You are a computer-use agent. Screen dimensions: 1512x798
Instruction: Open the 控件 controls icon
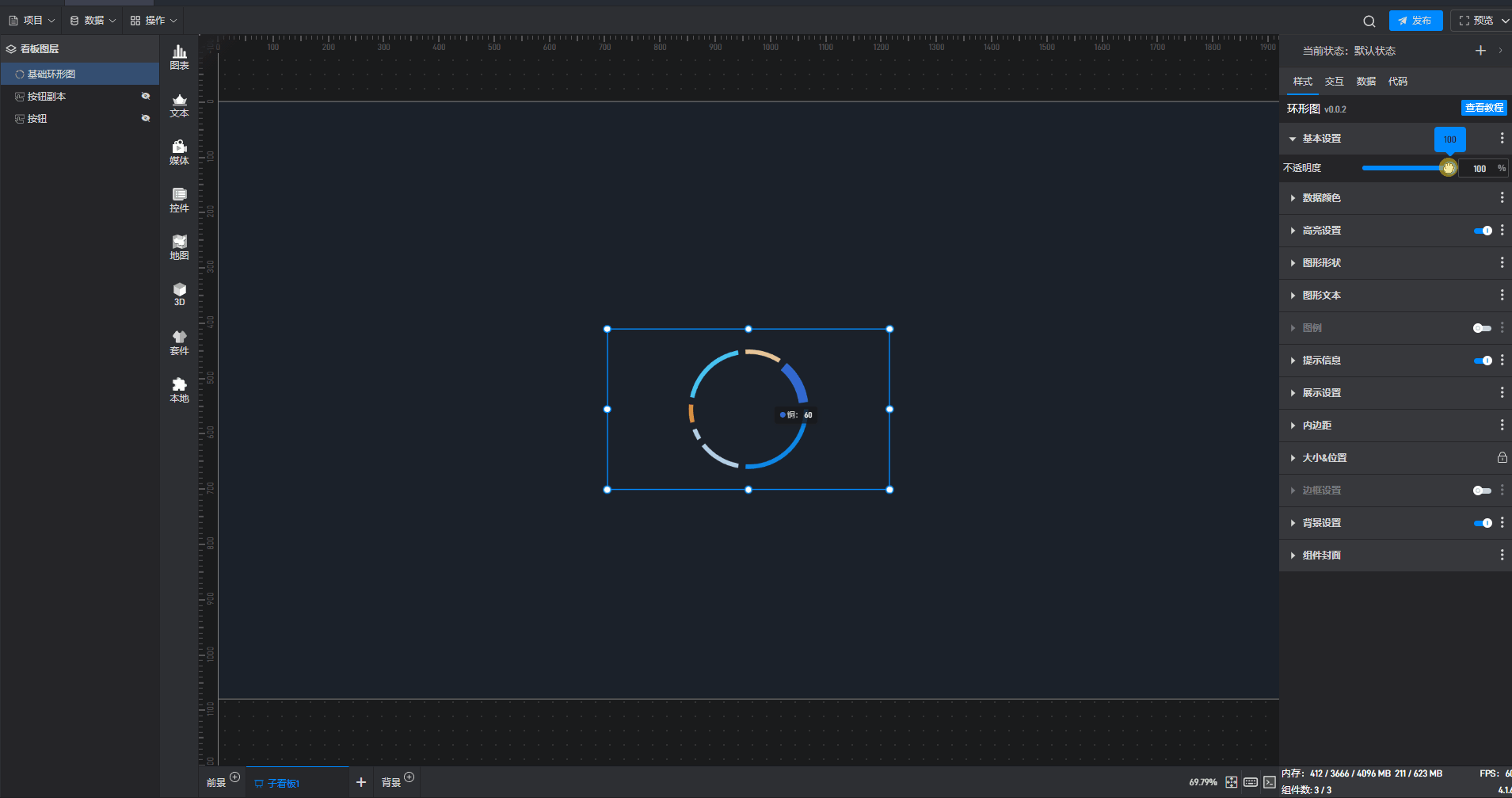tap(180, 200)
